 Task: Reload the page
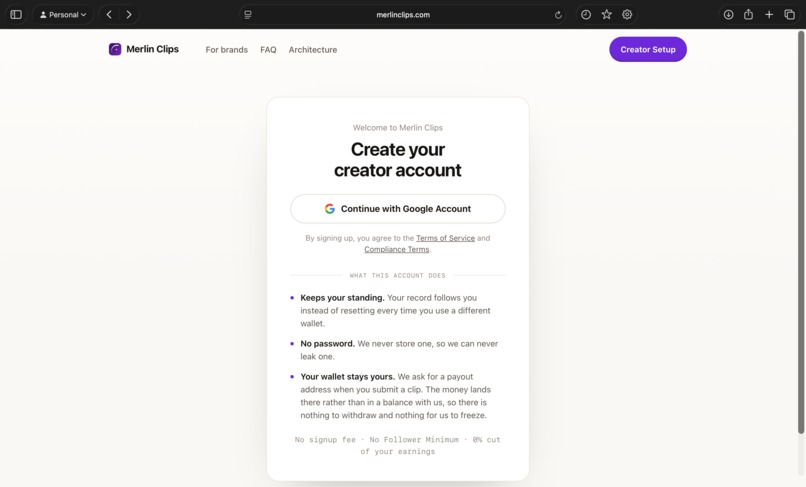558,15
